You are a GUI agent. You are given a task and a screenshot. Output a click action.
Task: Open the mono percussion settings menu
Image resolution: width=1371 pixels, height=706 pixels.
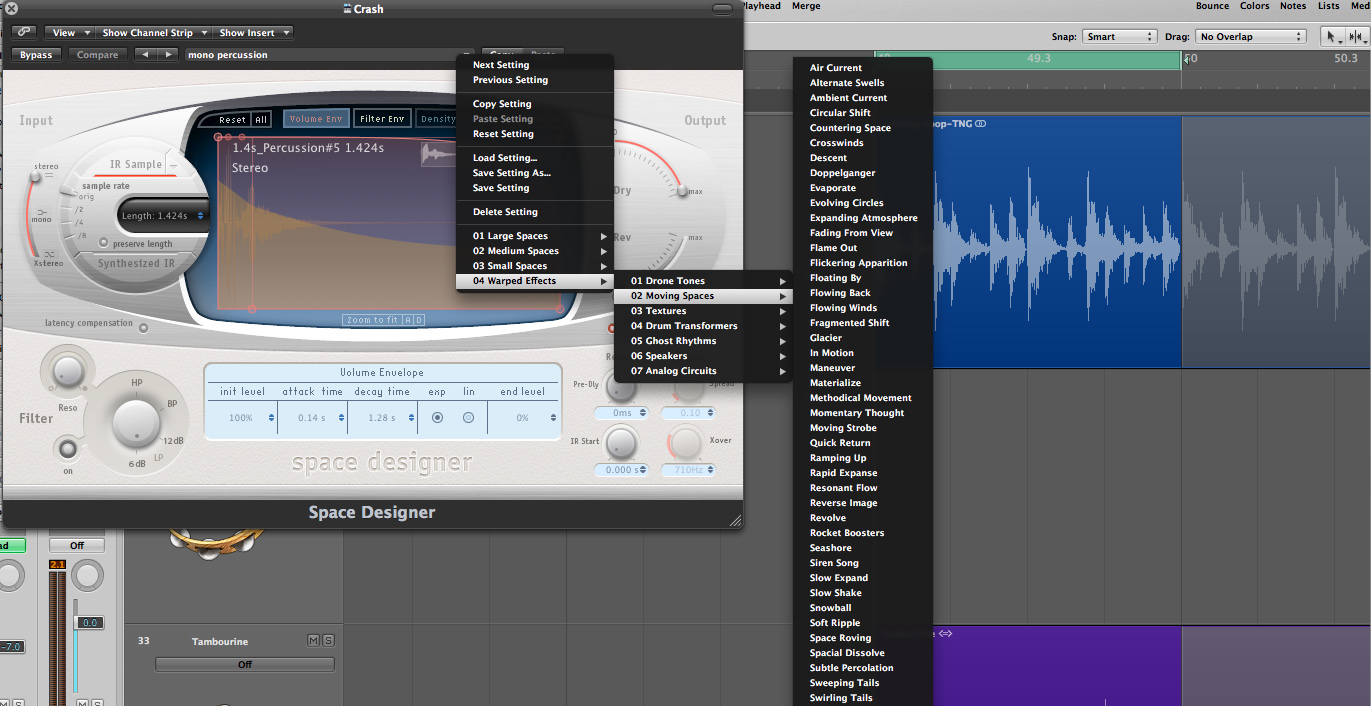tap(329, 55)
